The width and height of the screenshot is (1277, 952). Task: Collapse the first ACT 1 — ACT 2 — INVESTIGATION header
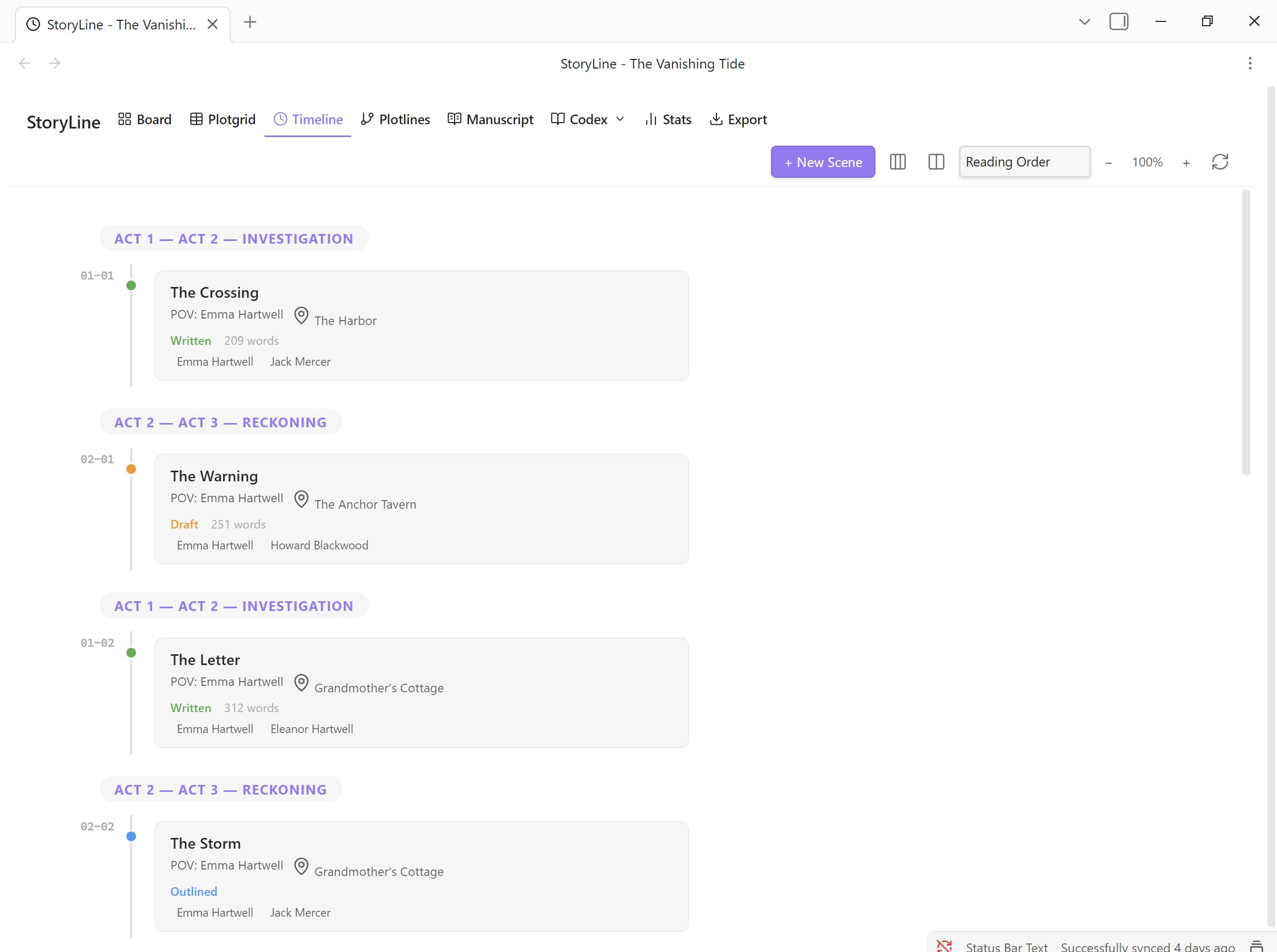pyautogui.click(x=233, y=239)
